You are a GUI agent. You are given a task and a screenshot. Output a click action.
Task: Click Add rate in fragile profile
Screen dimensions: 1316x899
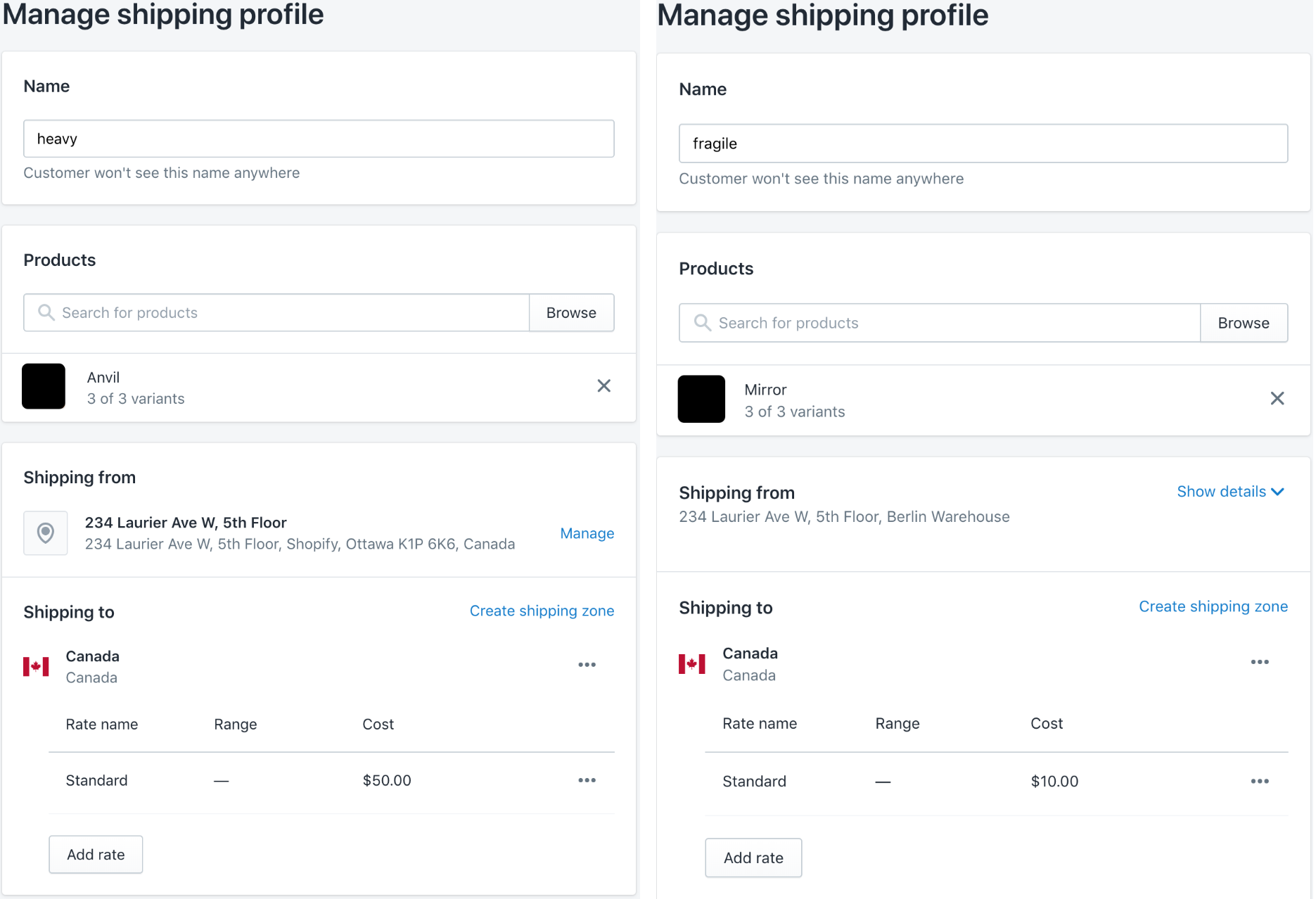(x=753, y=858)
